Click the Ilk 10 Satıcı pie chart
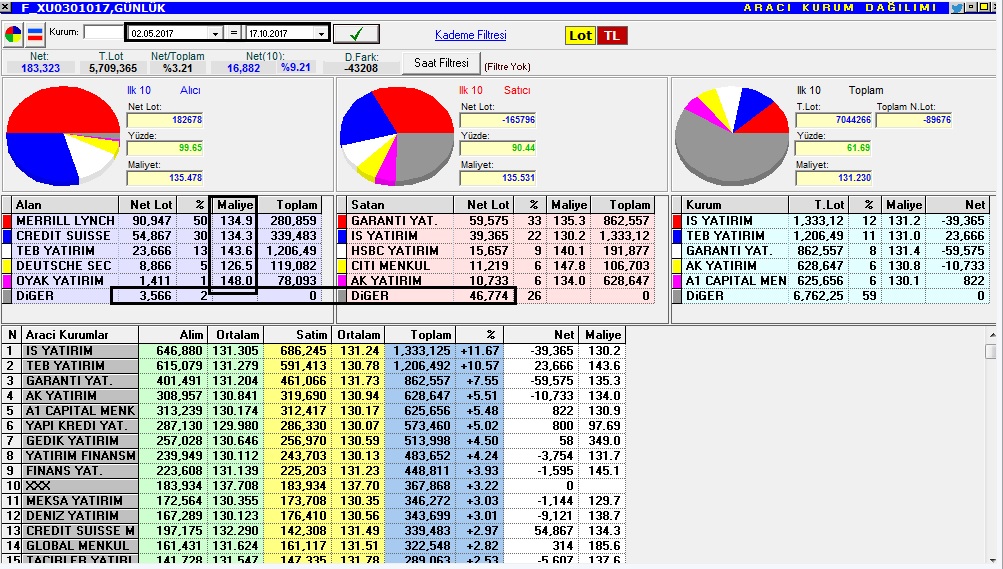The height and width of the screenshot is (569, 1003). (x=397, y=136)
